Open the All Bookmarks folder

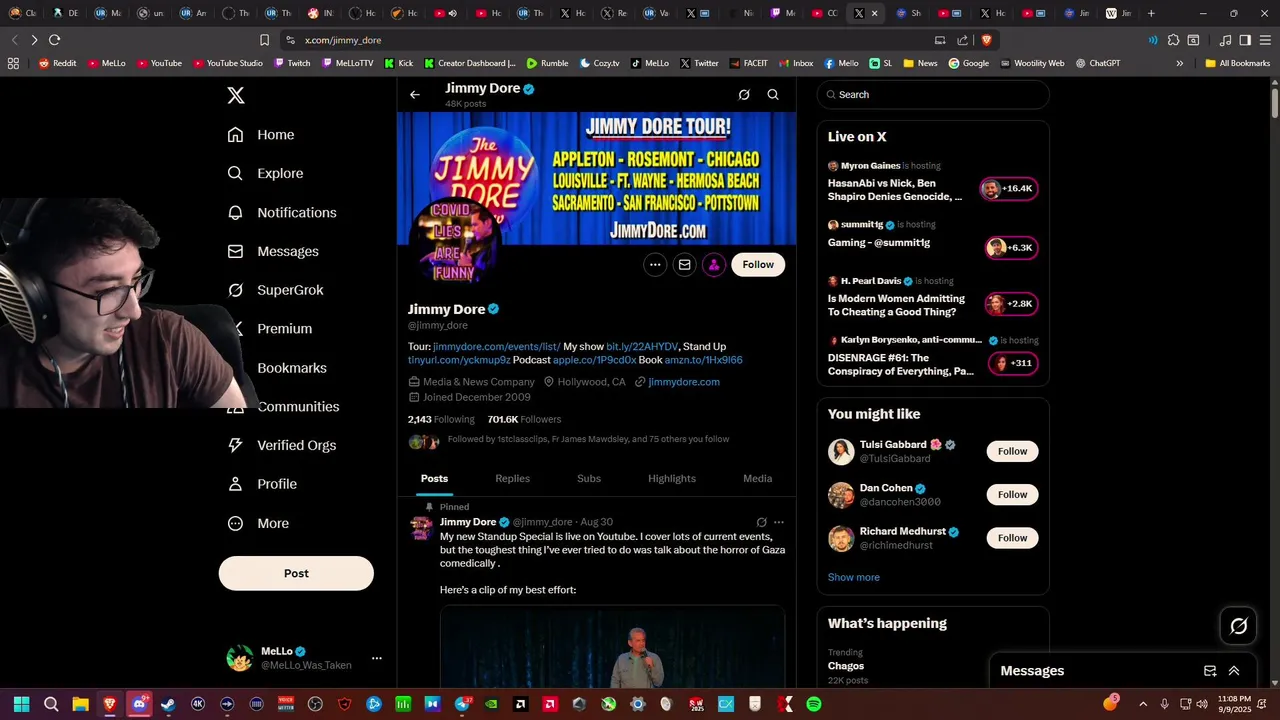point(1237,63)
